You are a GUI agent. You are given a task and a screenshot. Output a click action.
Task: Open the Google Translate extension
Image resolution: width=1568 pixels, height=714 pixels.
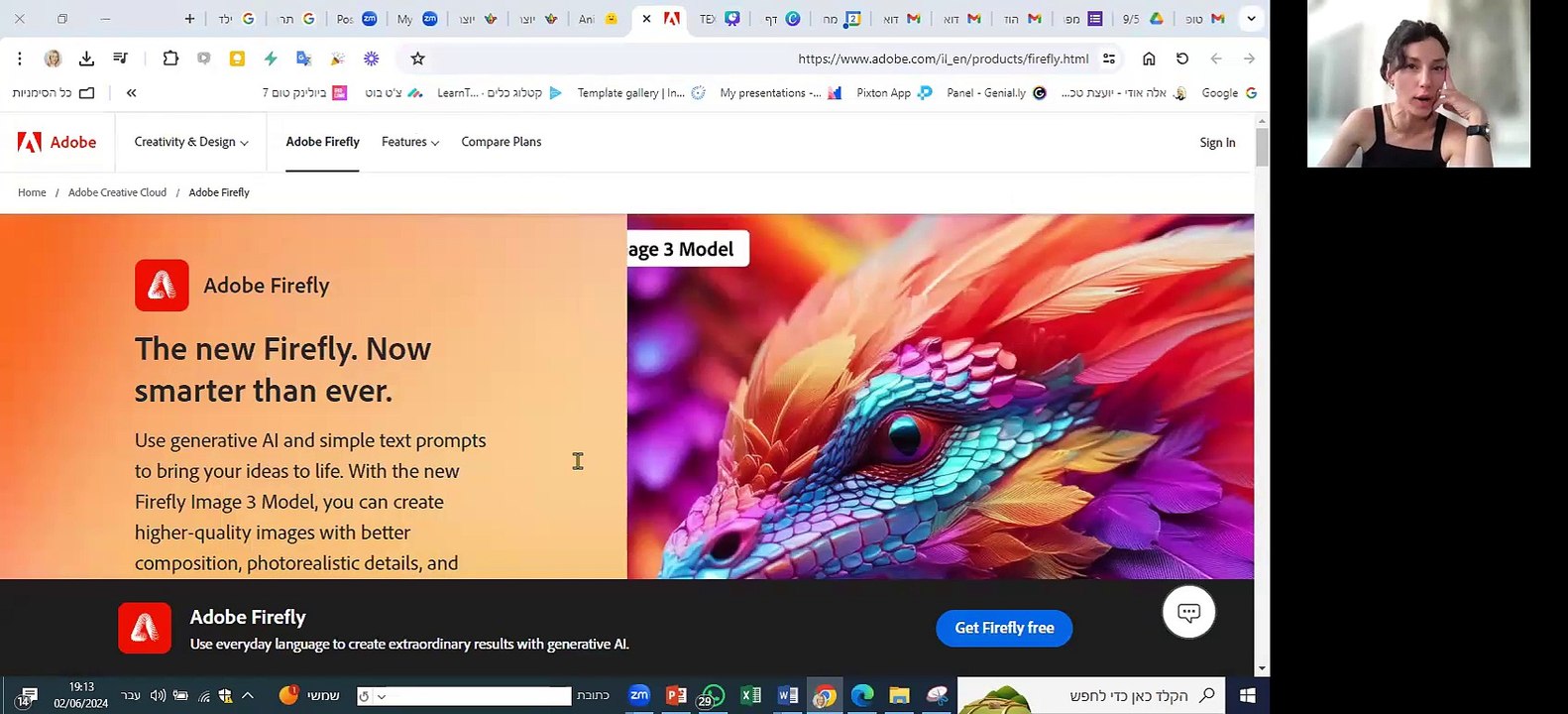304,59
